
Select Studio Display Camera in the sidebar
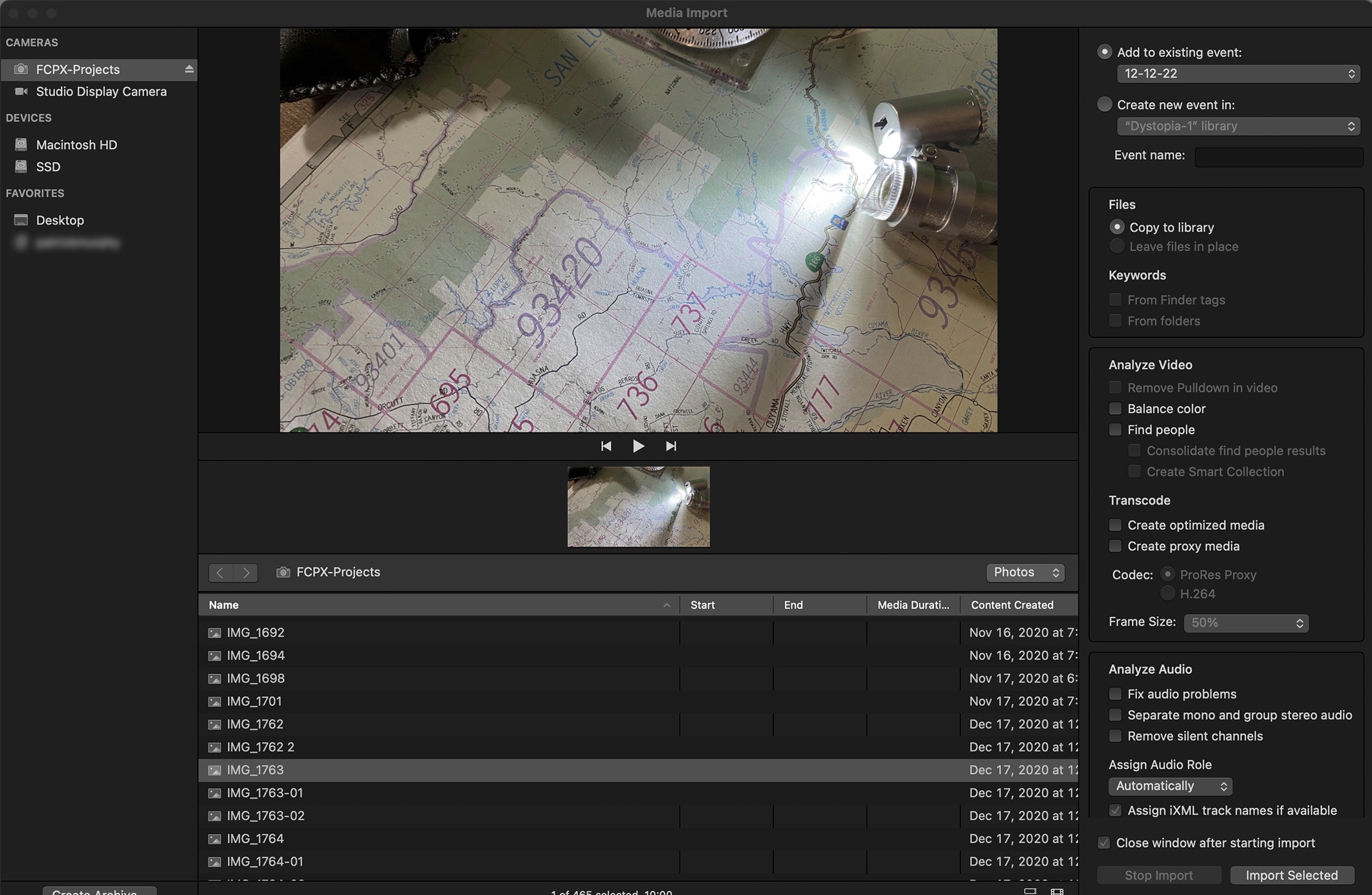(x=101, y=92)
